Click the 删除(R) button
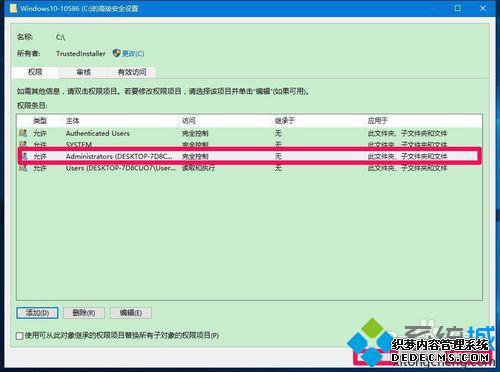 pyautogui.click(x=84, y=313)
